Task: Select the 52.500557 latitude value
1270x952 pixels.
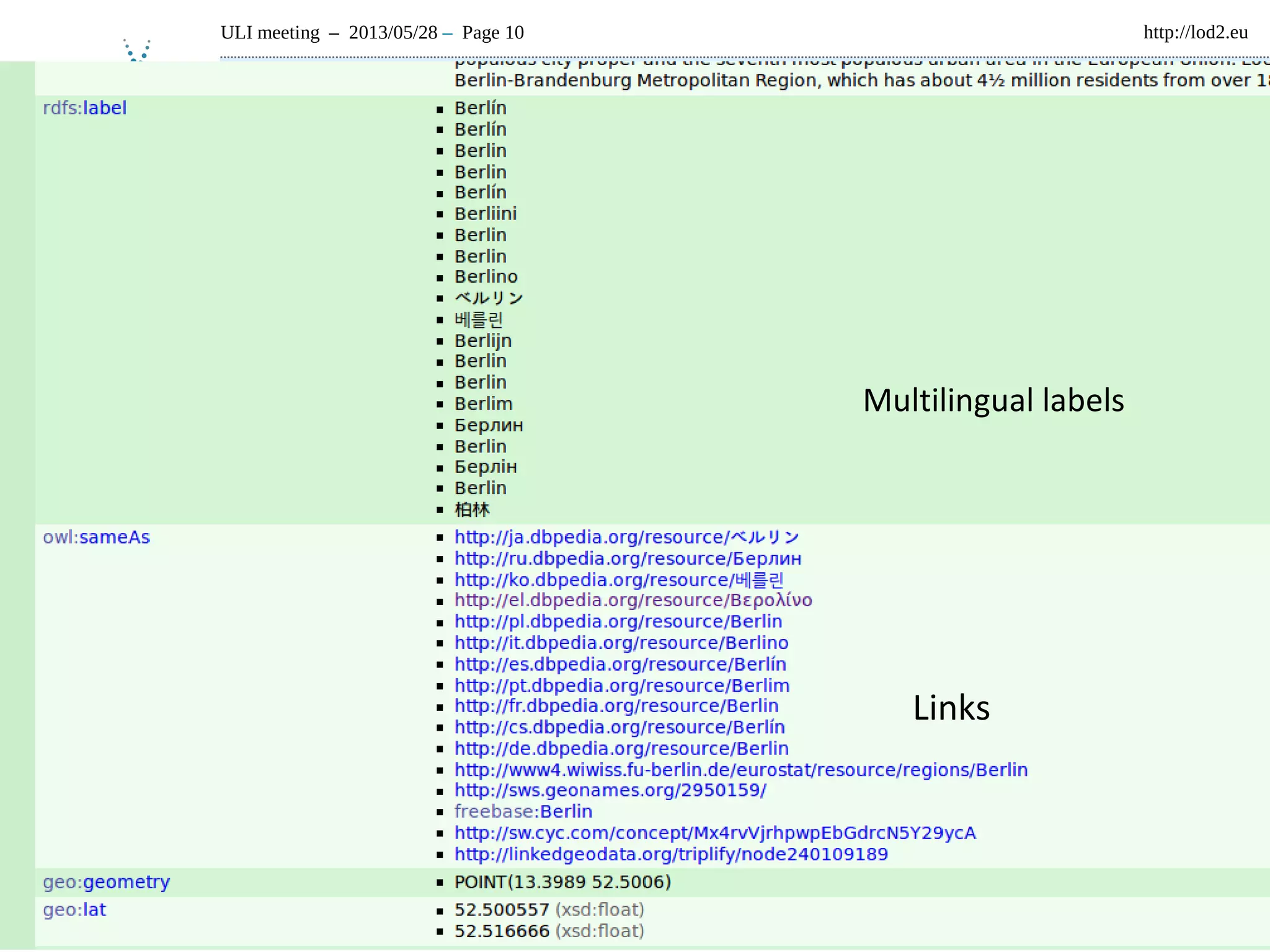Action: [502, 910]
